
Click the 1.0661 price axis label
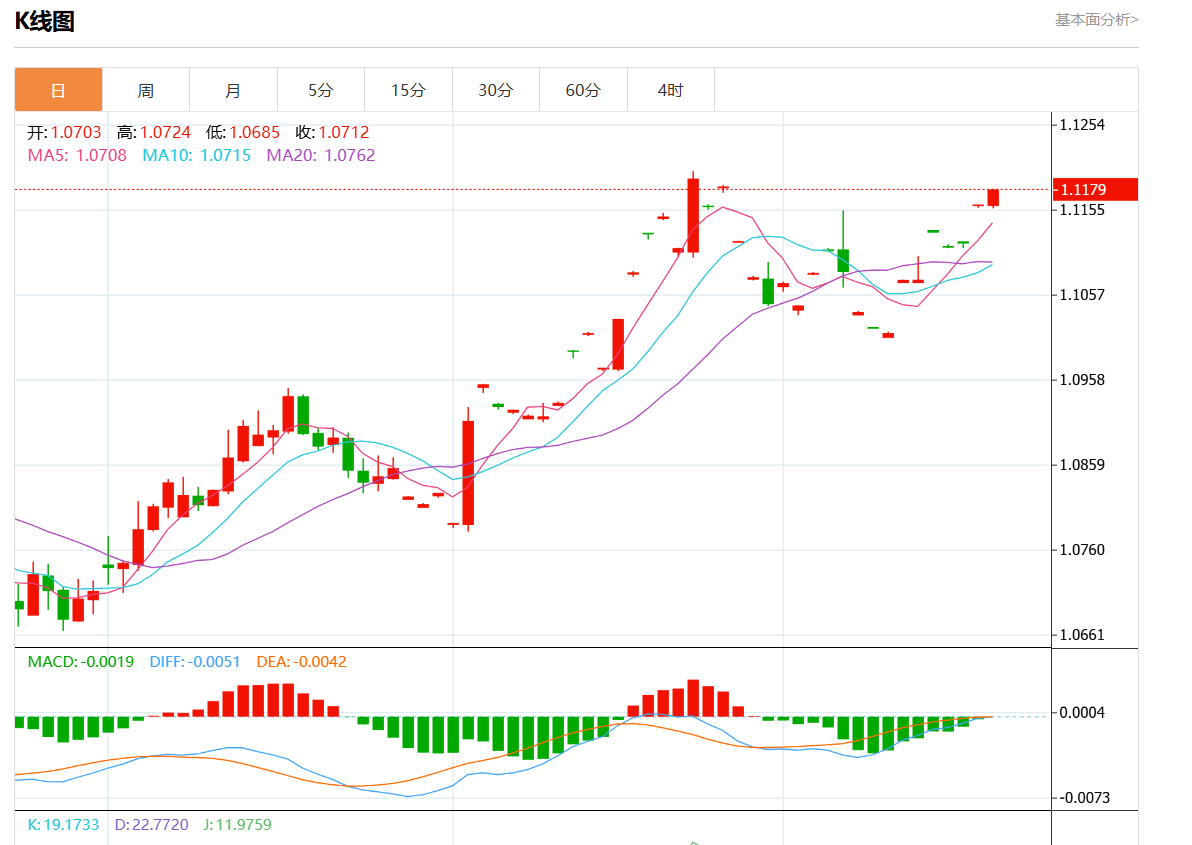(1083, 635)
